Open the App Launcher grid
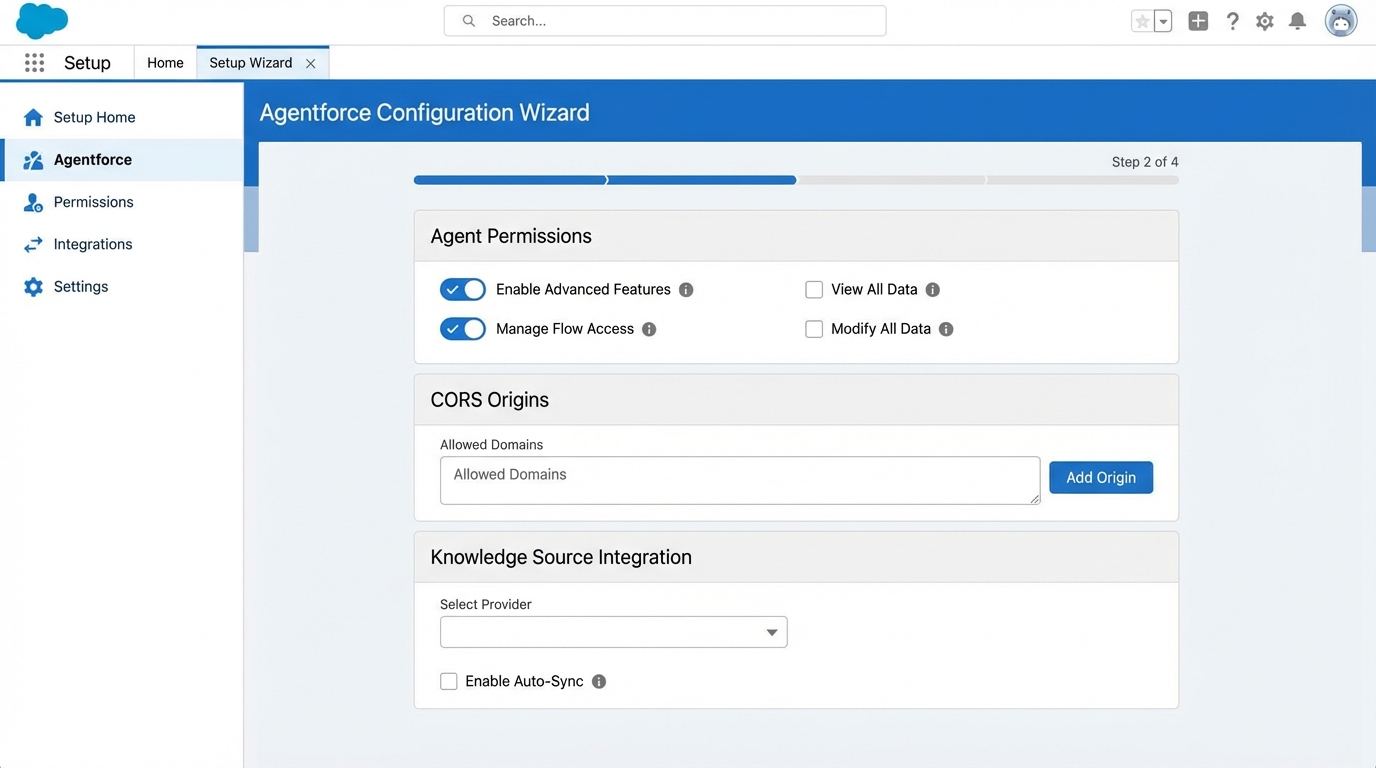This screenshot has height=768, width=1376. [34, 62]
